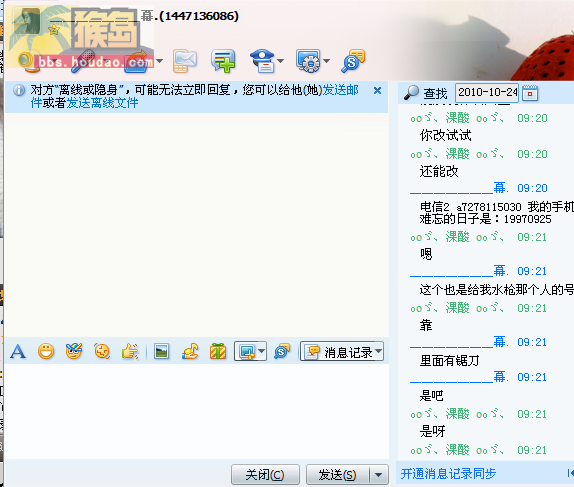This screenshot has width=574, height=487.
Task: Open the 发送离线文件 link
Action: click(102, 103)
